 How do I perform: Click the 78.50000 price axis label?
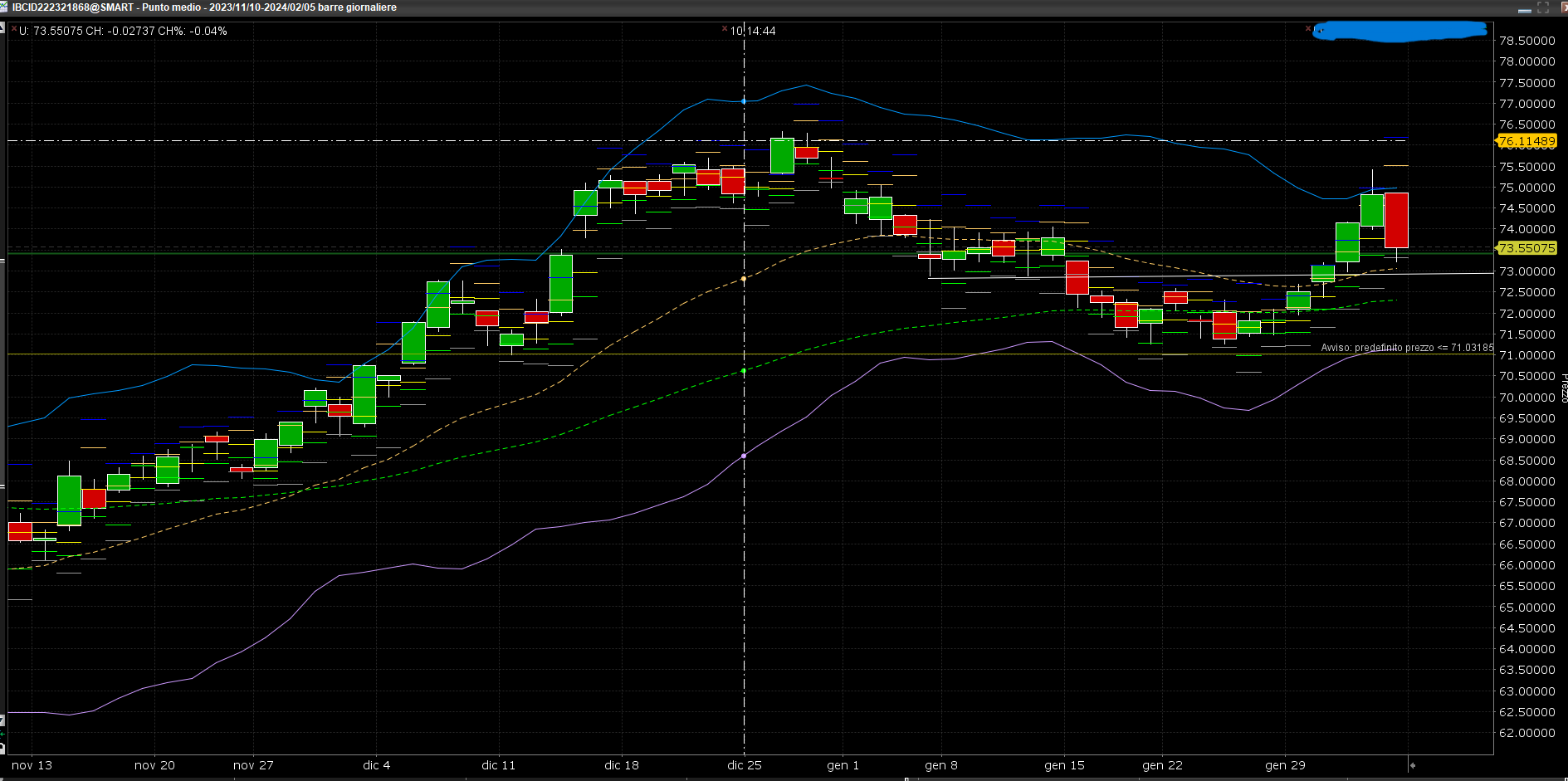[x=1526, y=41]
